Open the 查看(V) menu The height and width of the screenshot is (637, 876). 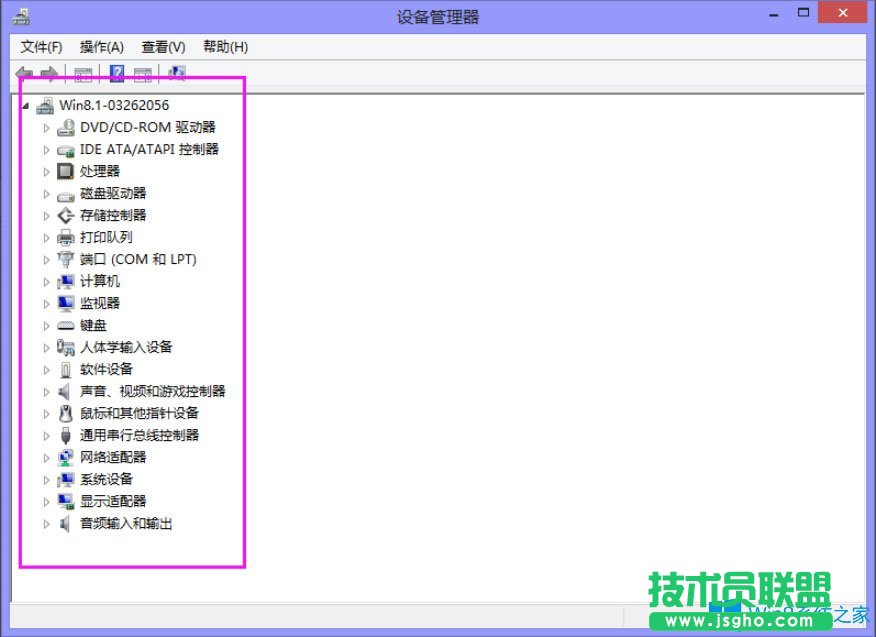click(x=163, y=46)
